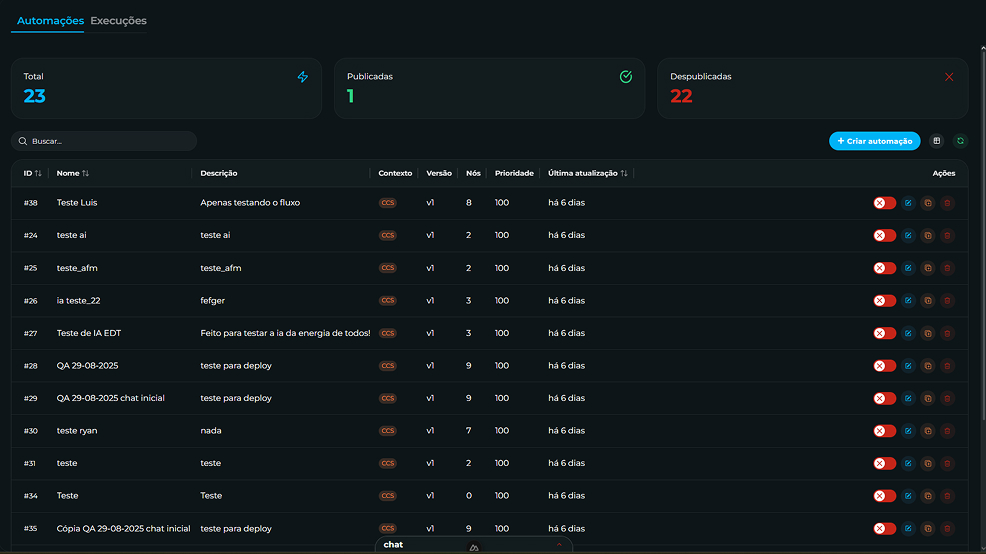Duplicate the teste_afm automation
The height and width of the screenshot is (554, 986).
pyautogui.click(x=928, y=268)
